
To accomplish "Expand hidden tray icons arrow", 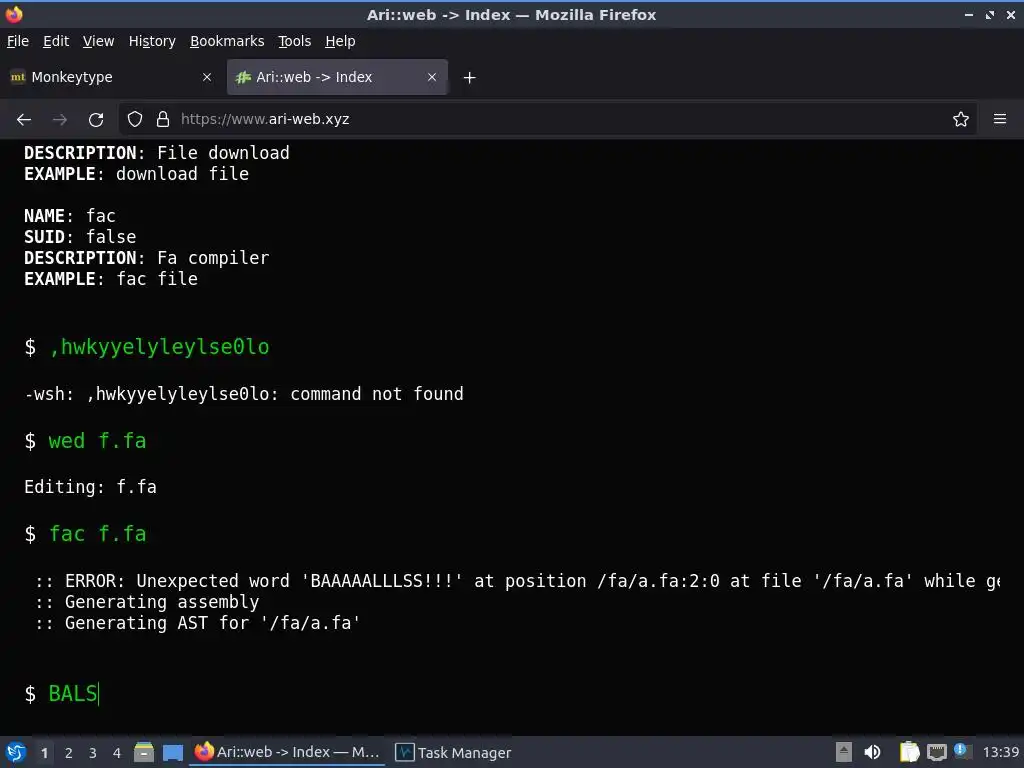I will 844,752.
